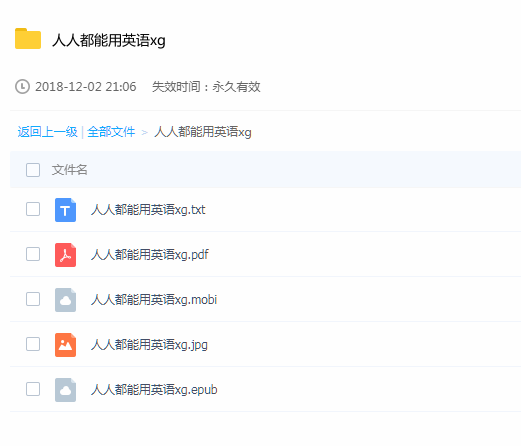Screen dimensions: 521x446
Task: Click the 文件名 column header
Action: (x=69, y=170)
